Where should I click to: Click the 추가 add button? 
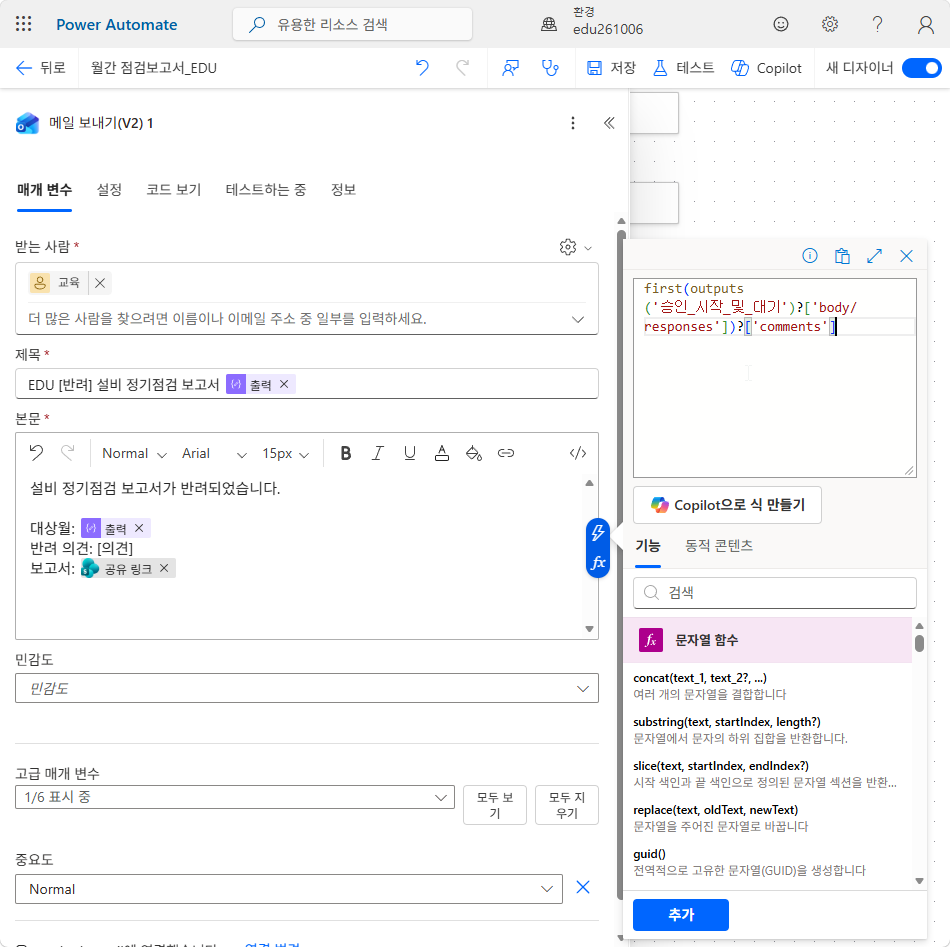pyautogui.click(x=680, y=915)
